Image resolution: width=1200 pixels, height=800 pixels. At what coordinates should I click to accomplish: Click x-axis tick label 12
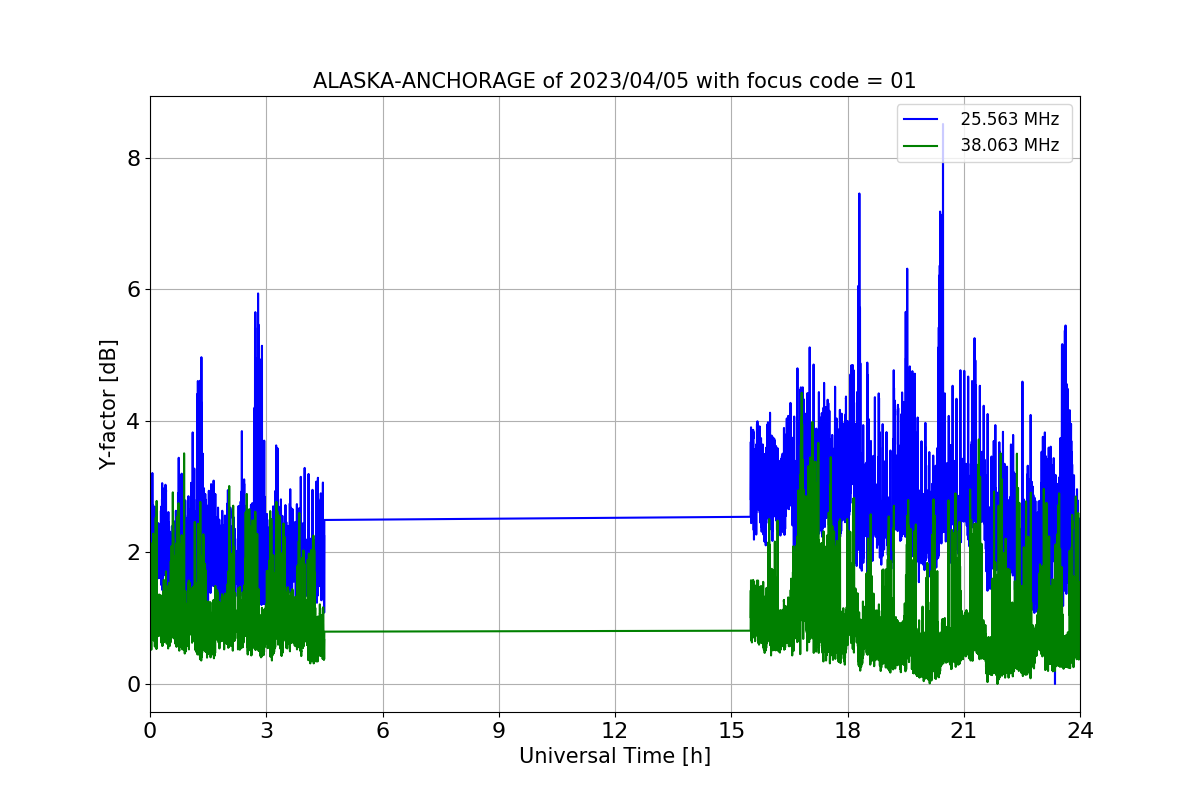615,730
